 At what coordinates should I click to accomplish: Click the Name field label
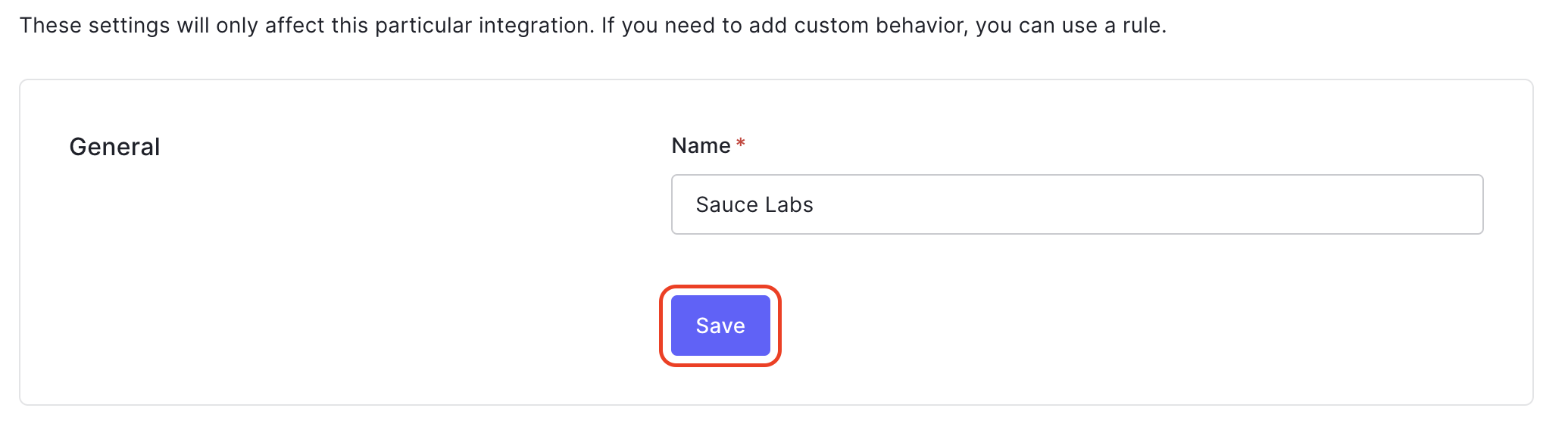(x=701, y=145)
